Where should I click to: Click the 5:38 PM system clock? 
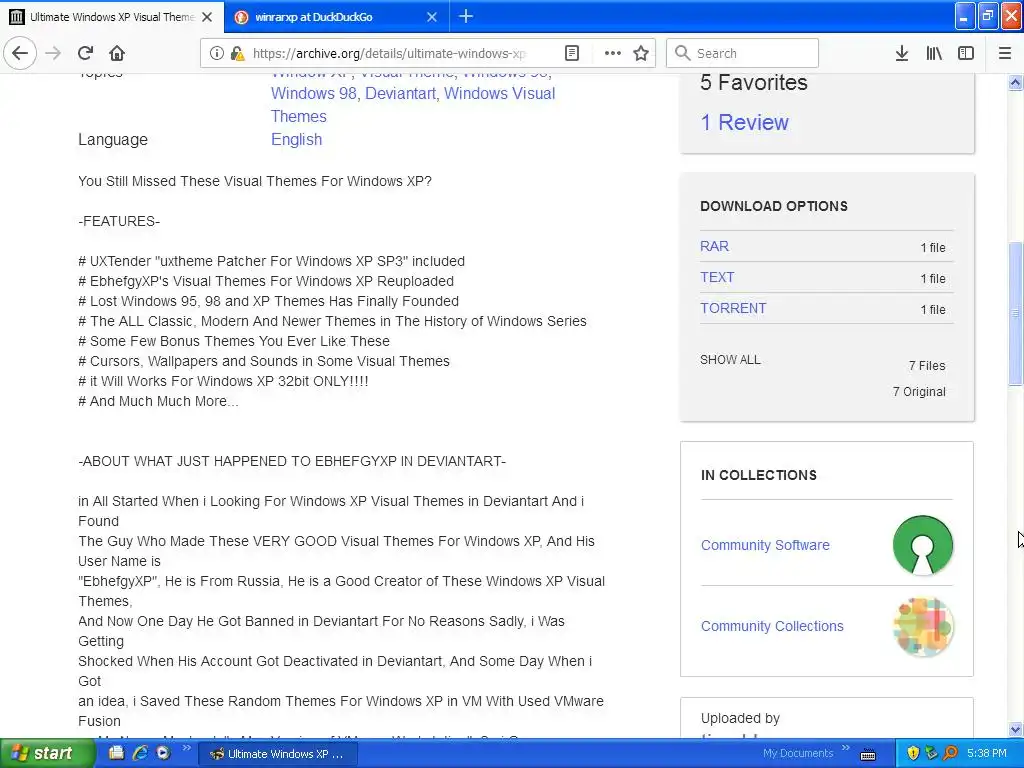pyautogui.click(x=987, y=753)
